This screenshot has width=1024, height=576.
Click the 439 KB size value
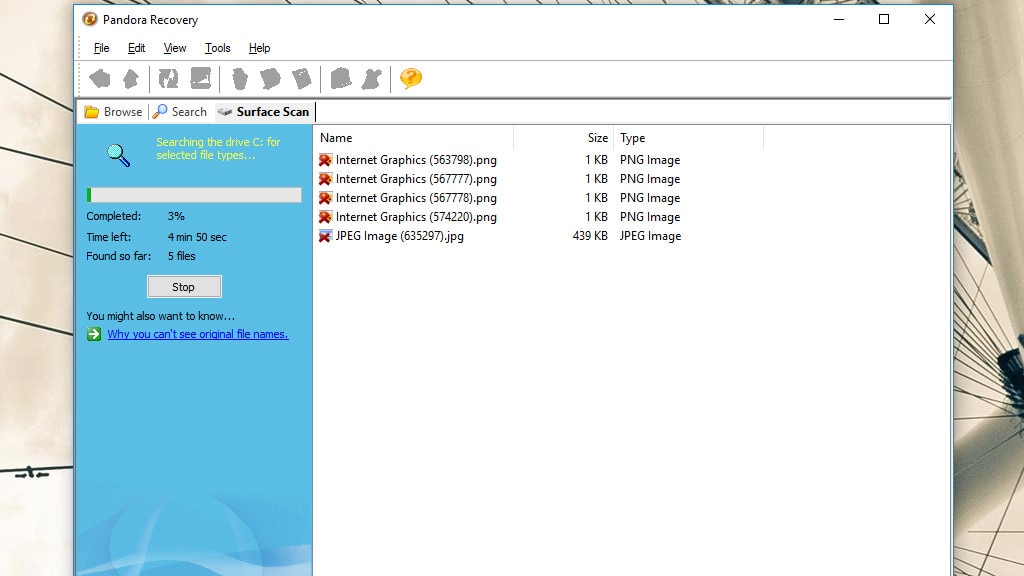coord(590,236)
